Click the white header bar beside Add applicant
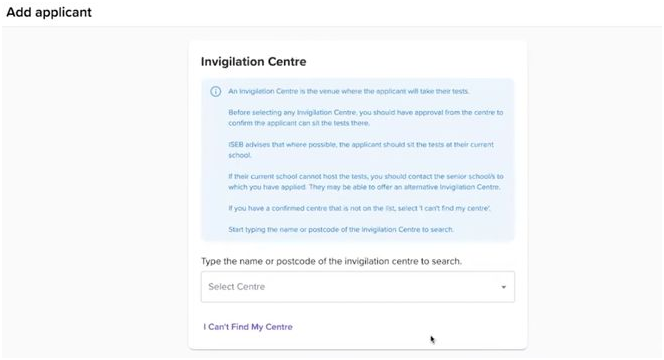Viewport: 664px width, 360px height. [x=373, y=13]
